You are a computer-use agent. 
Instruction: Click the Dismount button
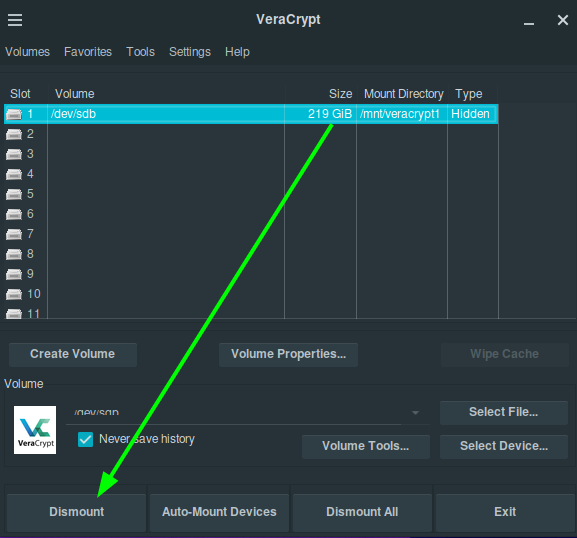(77, 512)
